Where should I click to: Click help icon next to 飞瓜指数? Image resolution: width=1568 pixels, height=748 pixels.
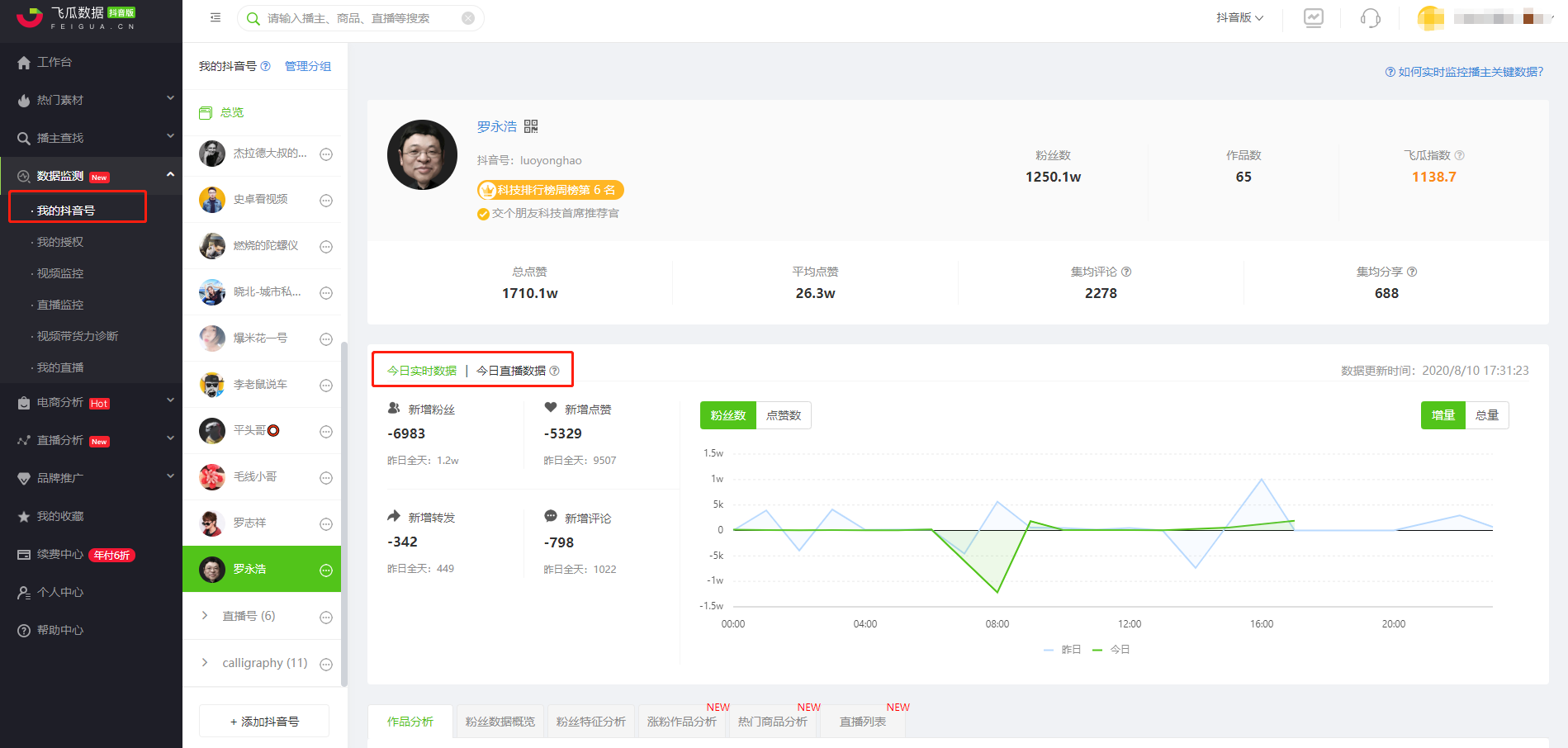click(x=1459, y=155)
